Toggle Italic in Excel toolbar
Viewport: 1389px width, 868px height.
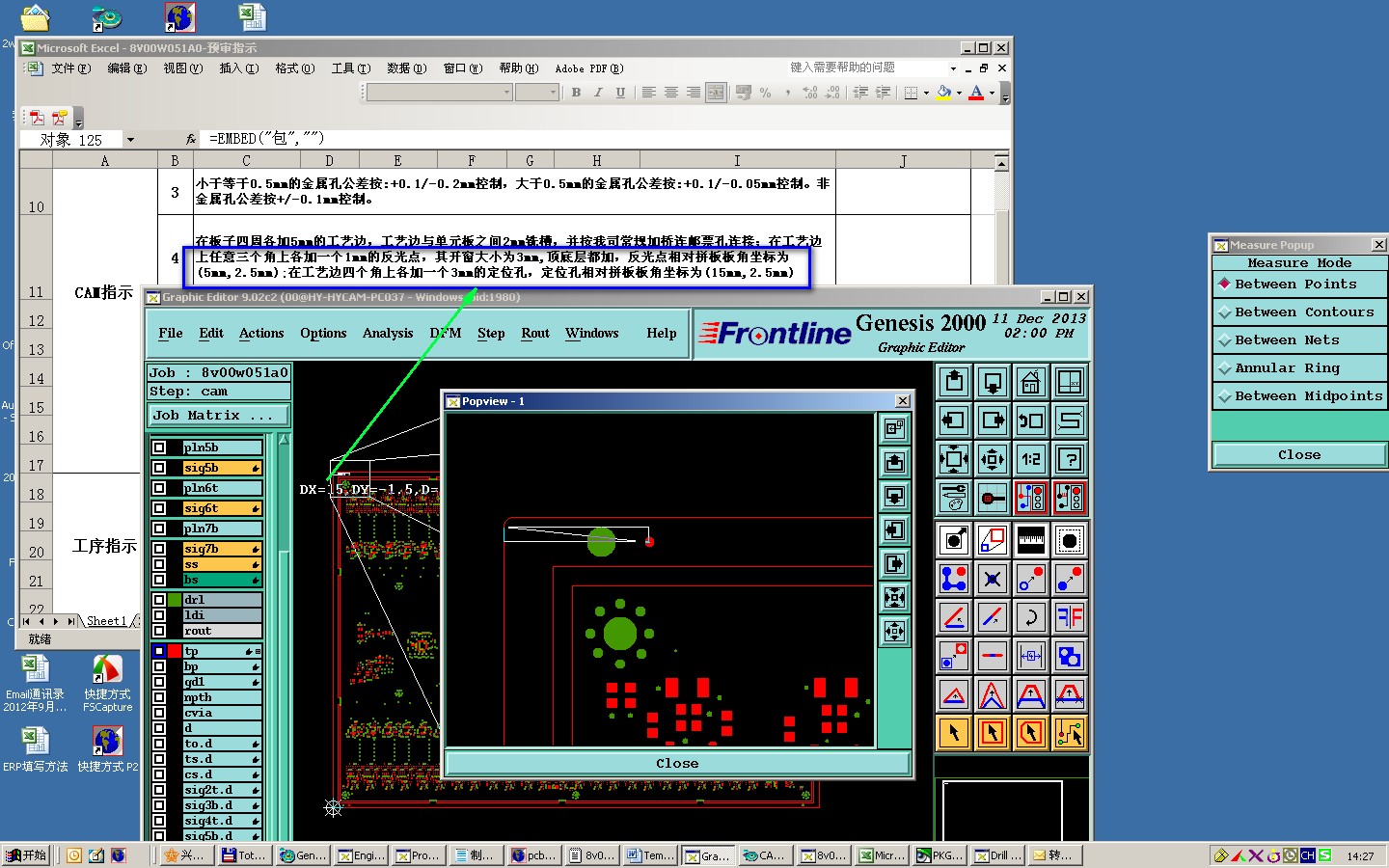pos(598,93)
